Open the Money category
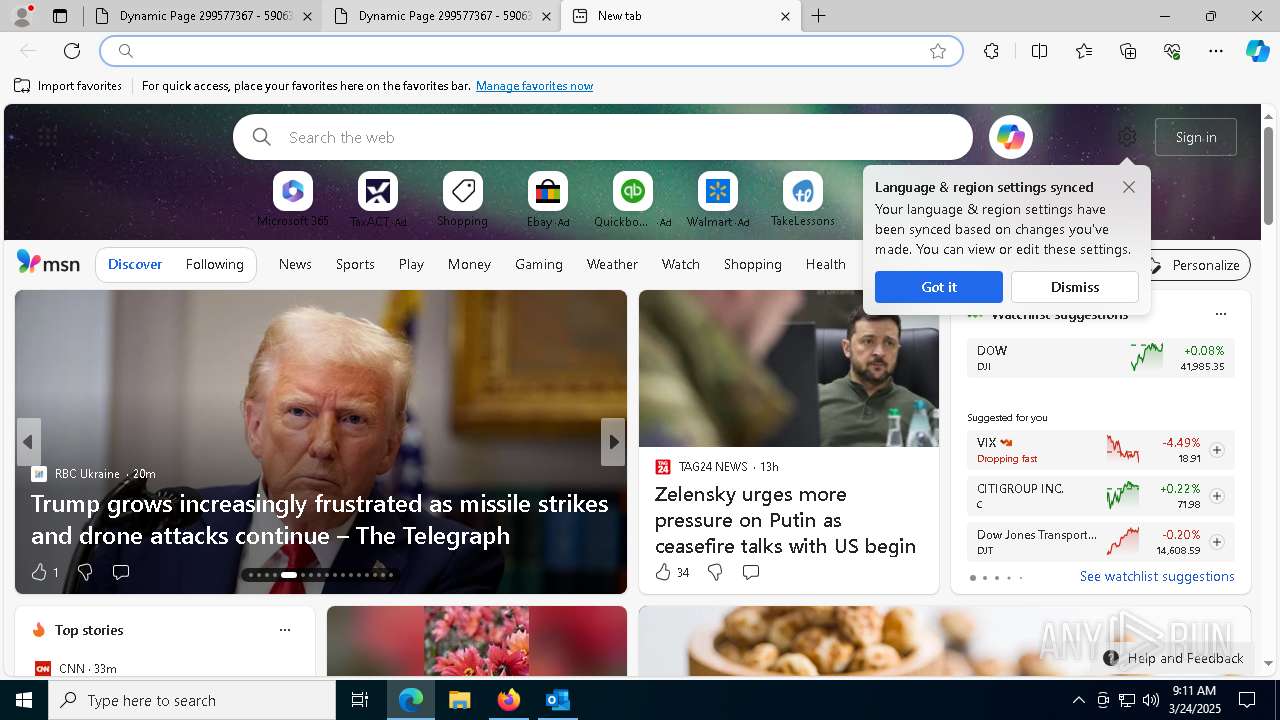1280x720 pixels. [469, 264]
